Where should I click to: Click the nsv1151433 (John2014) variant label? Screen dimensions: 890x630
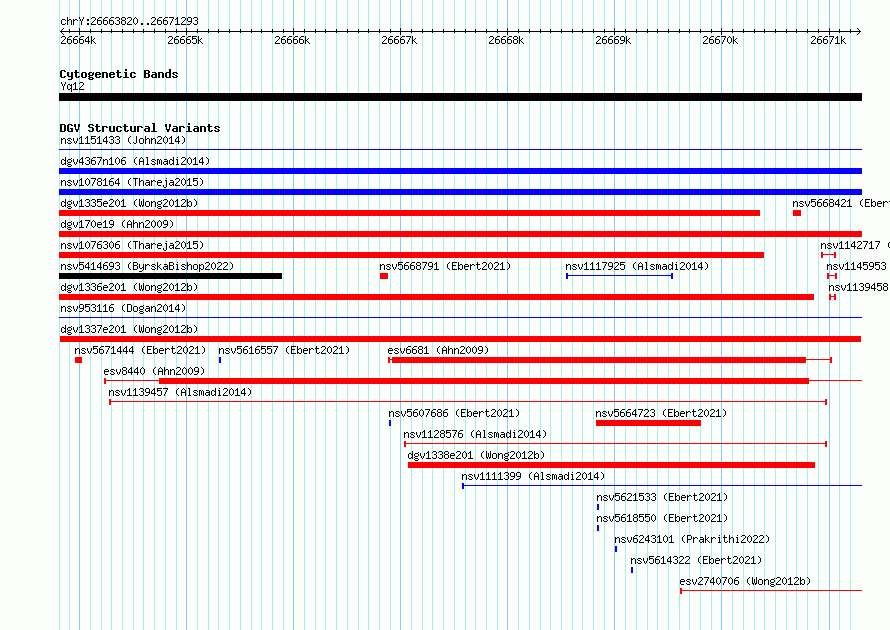pos(123,140)
